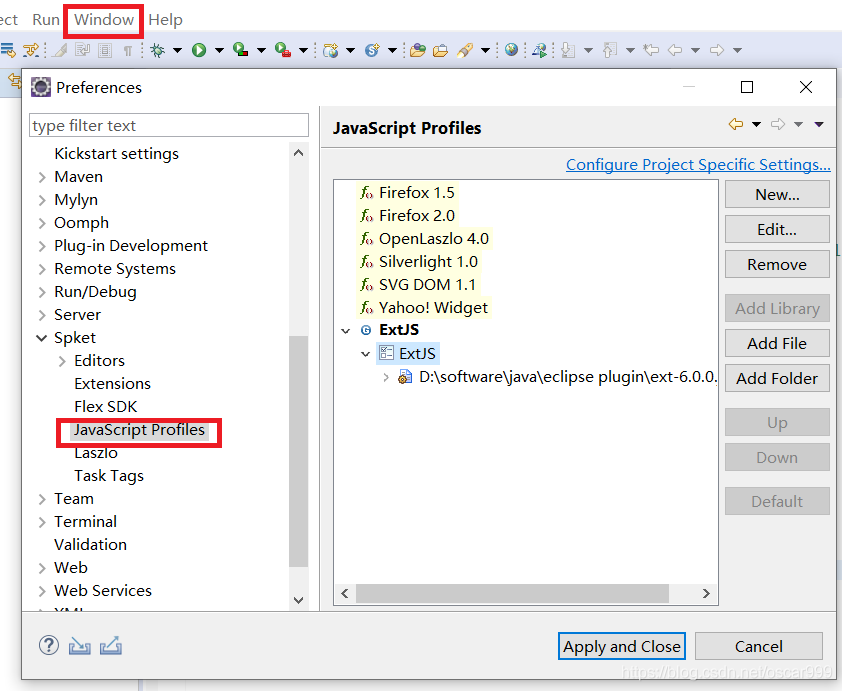Toggle Show Whitespace Characters pilcrow icon
This screenshot has width=842, height=691.
tap(128, 51)
